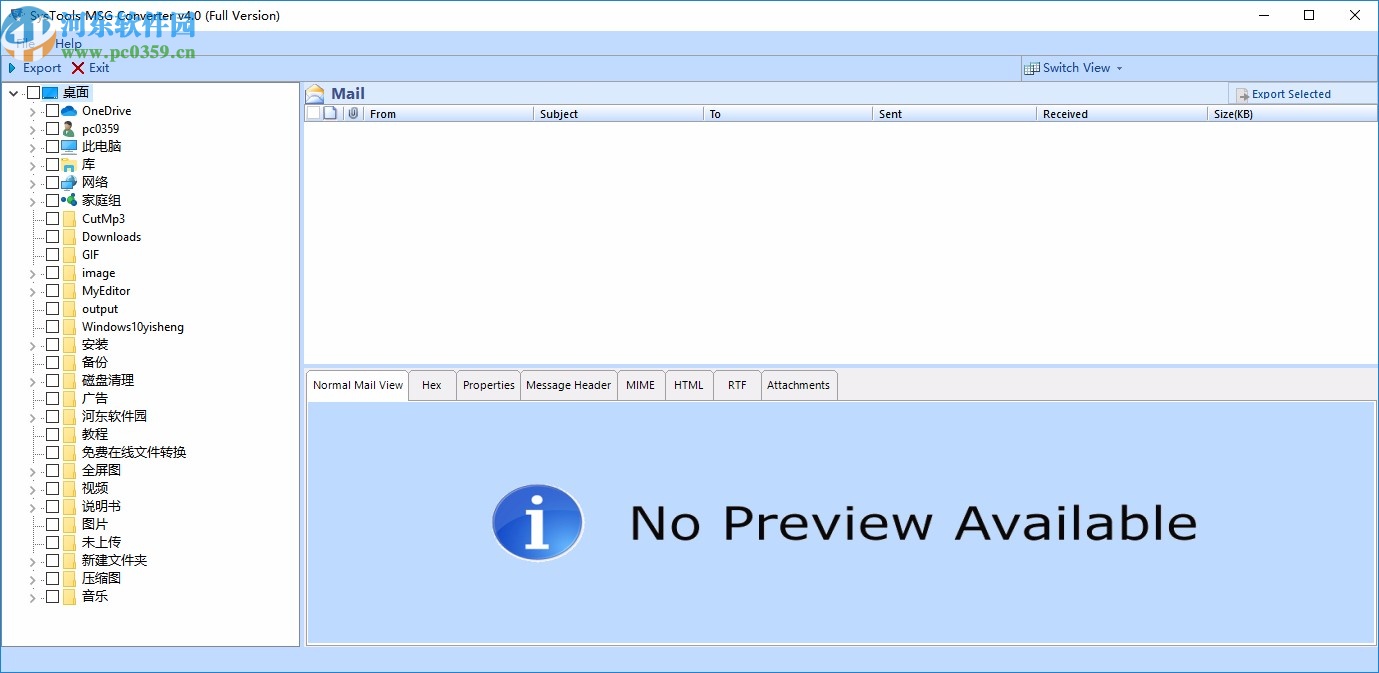Expand the 此电脑 tree item
Screen dimensions: 1379x673
pyautogui.click(x=31, y=146)
